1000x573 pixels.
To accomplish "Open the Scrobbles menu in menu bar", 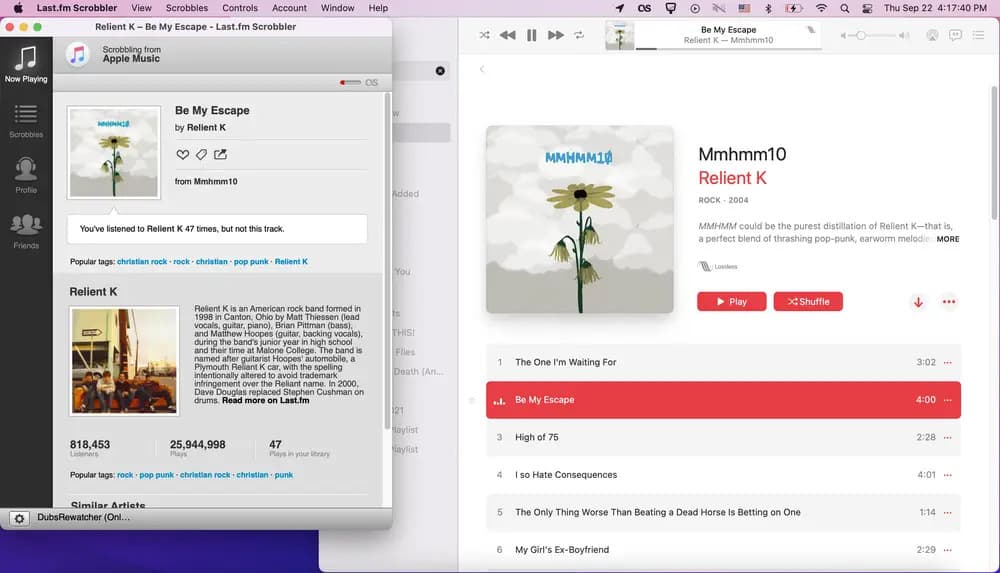I will tap(187, 8).
